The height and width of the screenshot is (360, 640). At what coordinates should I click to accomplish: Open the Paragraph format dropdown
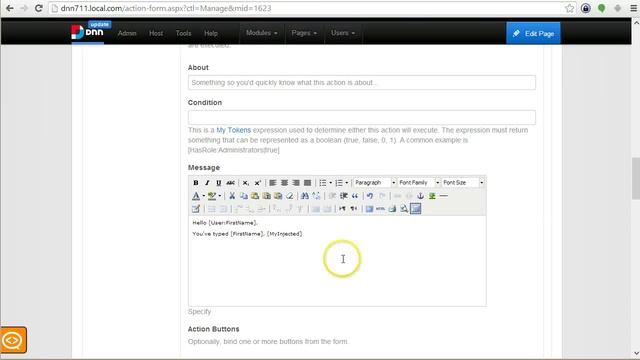pyautogui.click(x=374, y=183)
